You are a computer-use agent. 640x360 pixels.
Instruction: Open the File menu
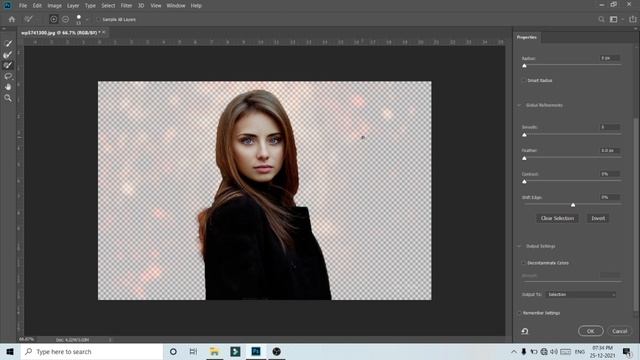pos(23,6)
